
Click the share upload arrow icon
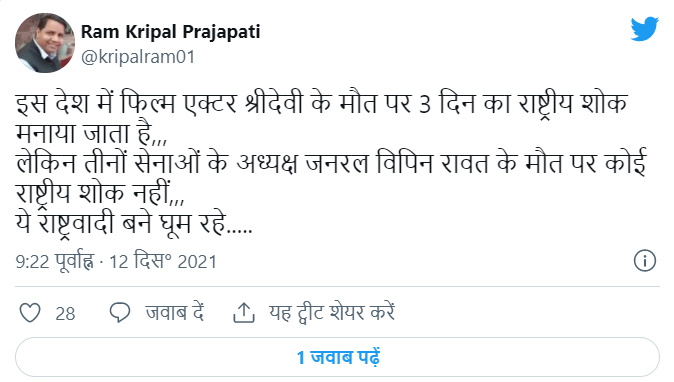[x=244, y=312]
